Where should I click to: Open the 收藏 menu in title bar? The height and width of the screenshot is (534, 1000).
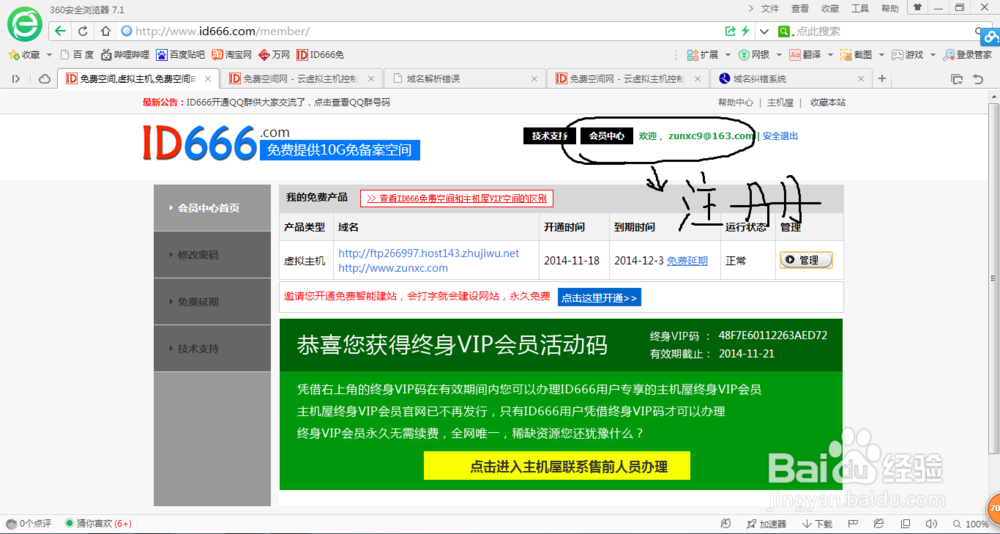(830, 8)
